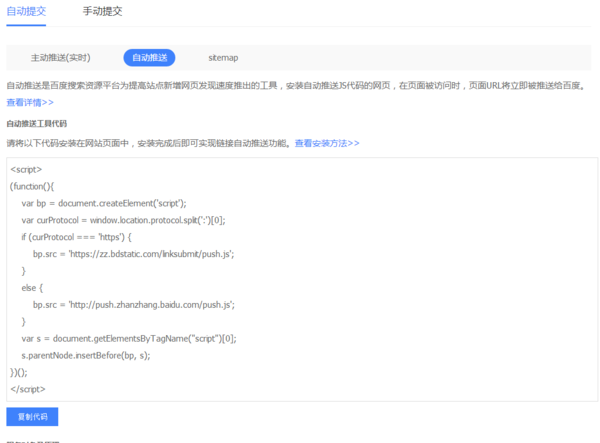600x443 pixels.
Task: Select the 自动推送 pill tab
Action: (149, 58)
